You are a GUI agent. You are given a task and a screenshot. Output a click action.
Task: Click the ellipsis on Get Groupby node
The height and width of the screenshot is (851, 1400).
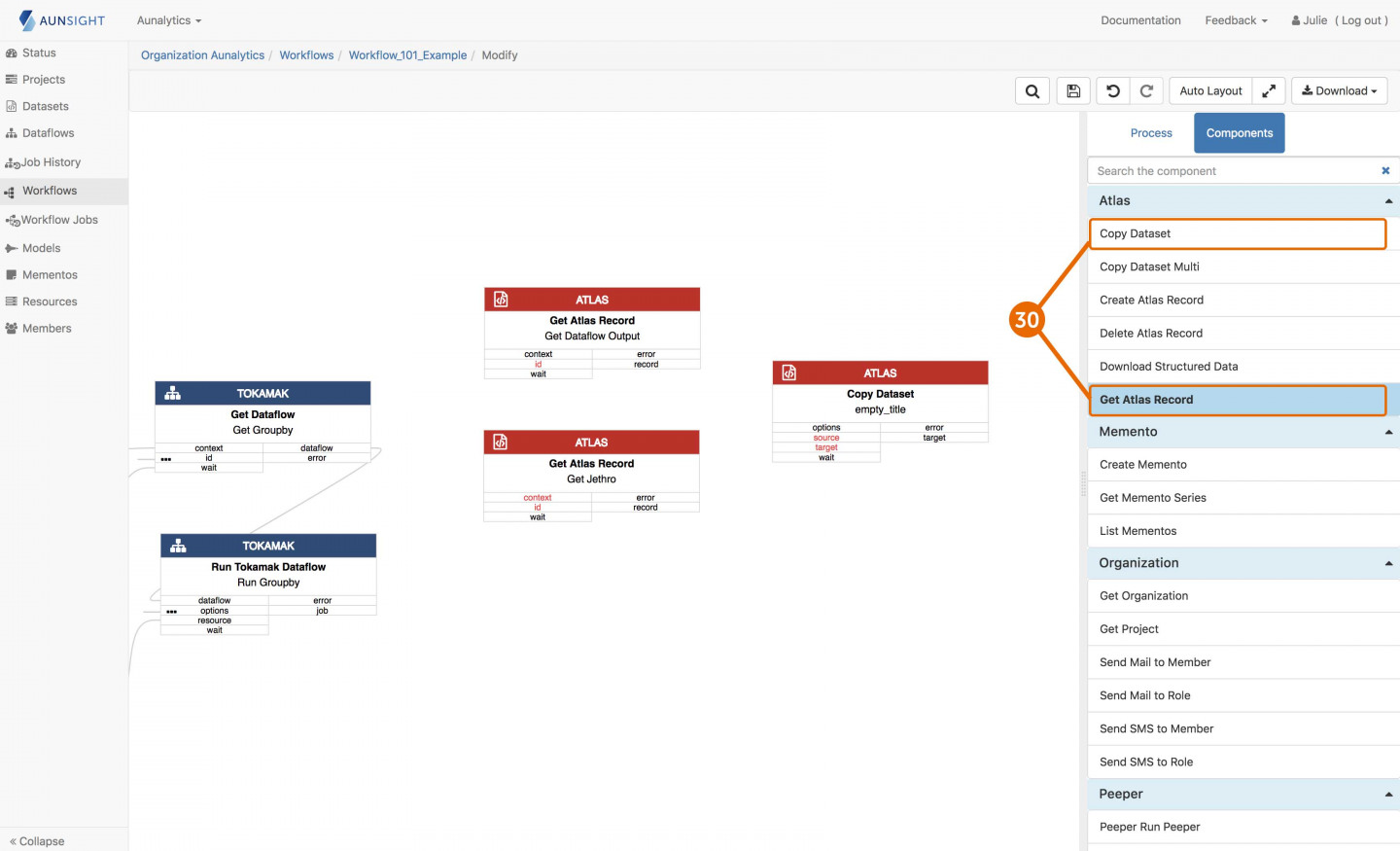166,459
